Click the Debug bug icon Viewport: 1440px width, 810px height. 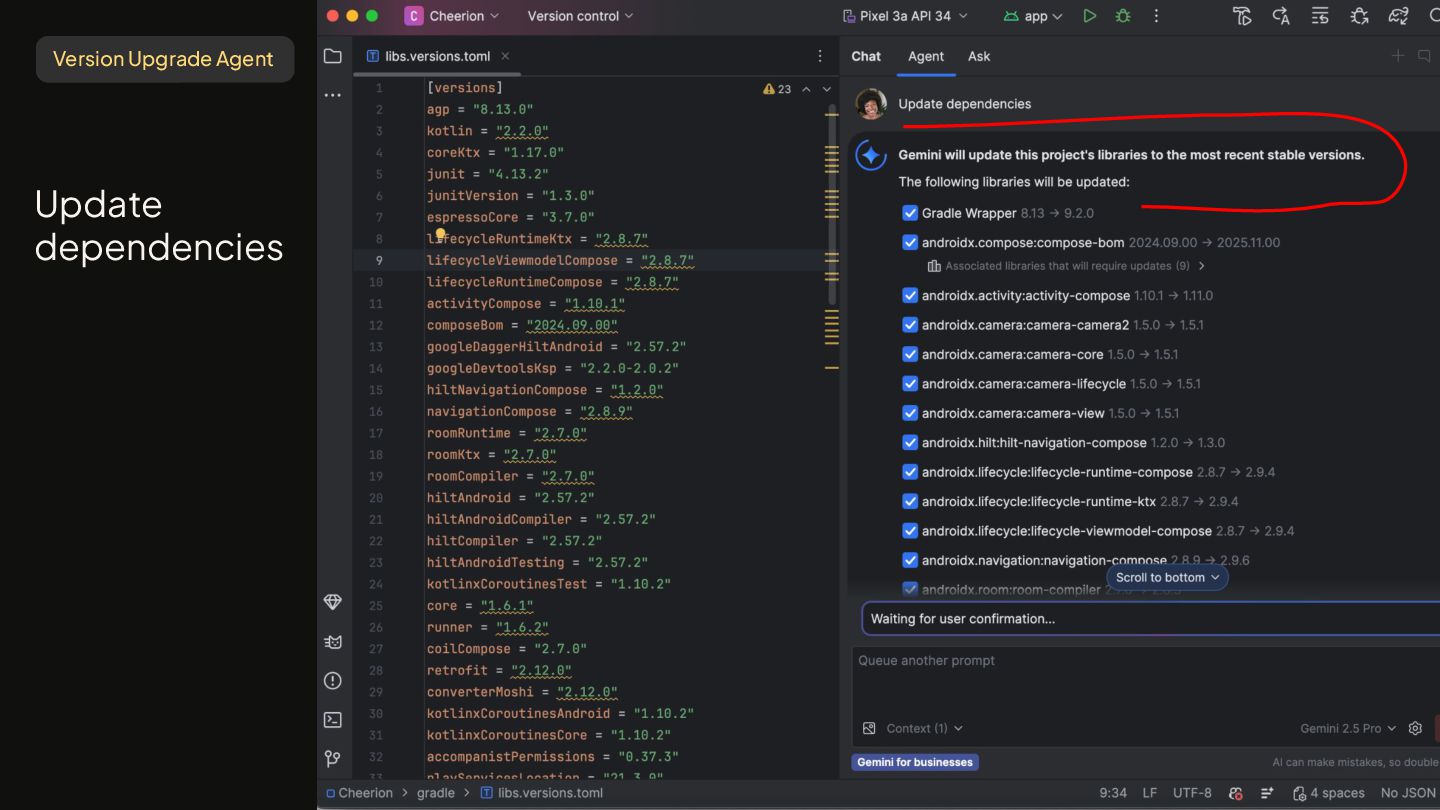point(1123,16)
